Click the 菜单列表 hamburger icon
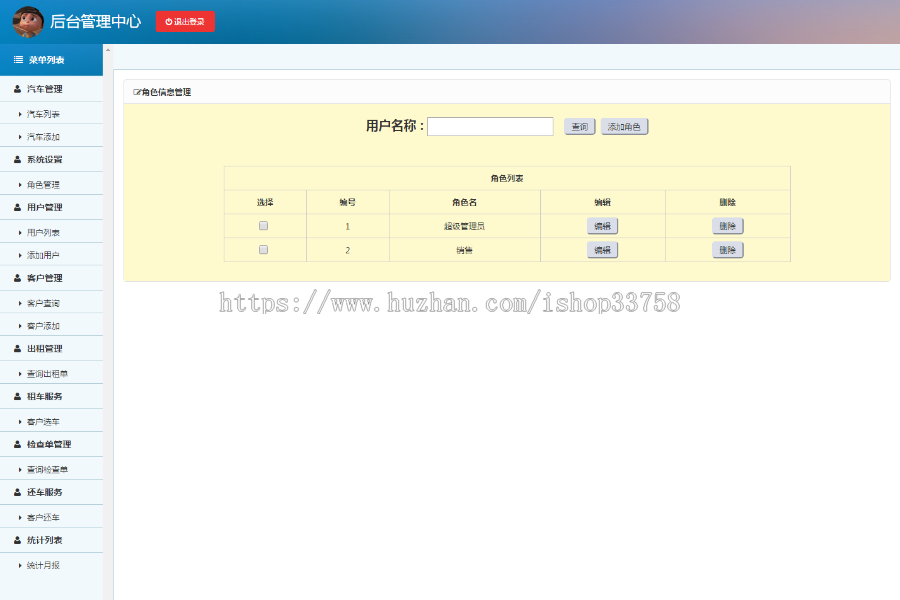This screenshot has height=600, width=900. click(16, 59)
